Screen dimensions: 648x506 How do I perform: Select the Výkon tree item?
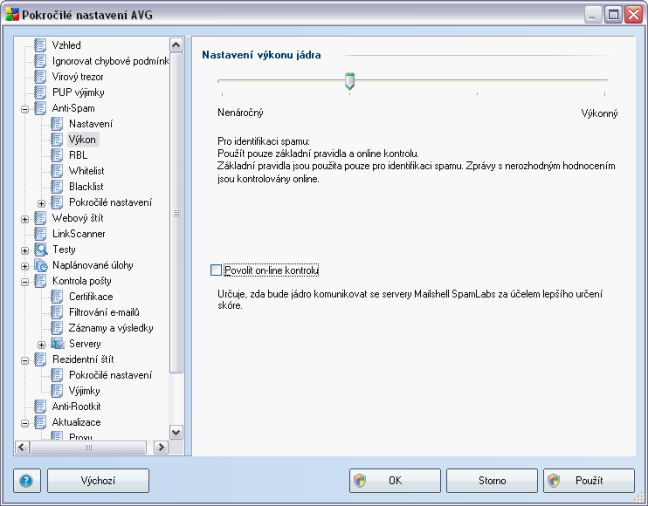[82, 140]
